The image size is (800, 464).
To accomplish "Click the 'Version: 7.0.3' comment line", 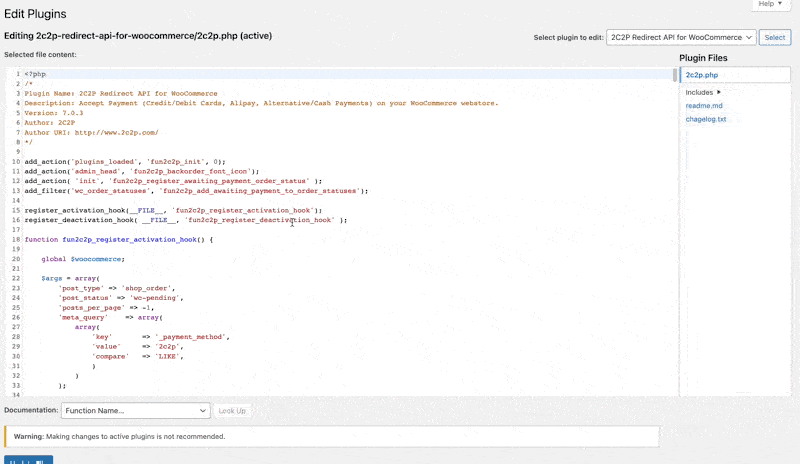I will [x=54, y=113].
